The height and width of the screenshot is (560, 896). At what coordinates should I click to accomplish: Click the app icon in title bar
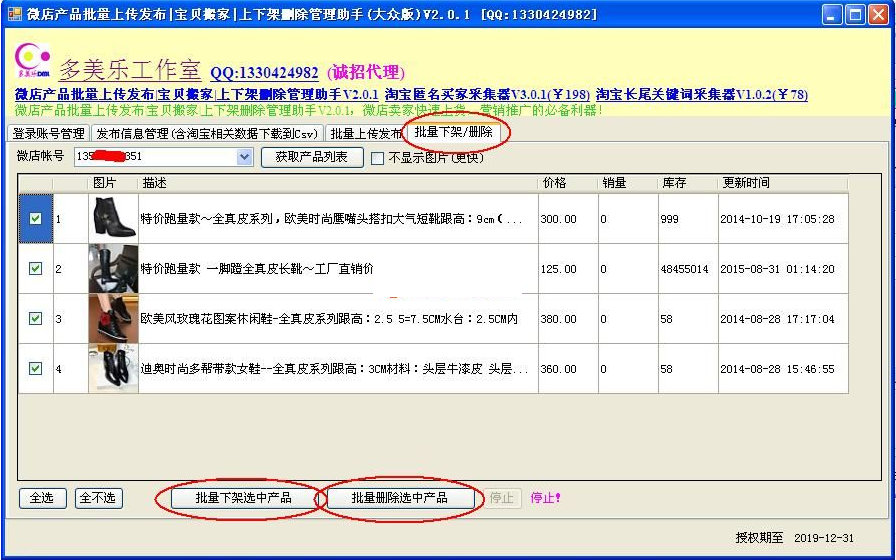14,14
